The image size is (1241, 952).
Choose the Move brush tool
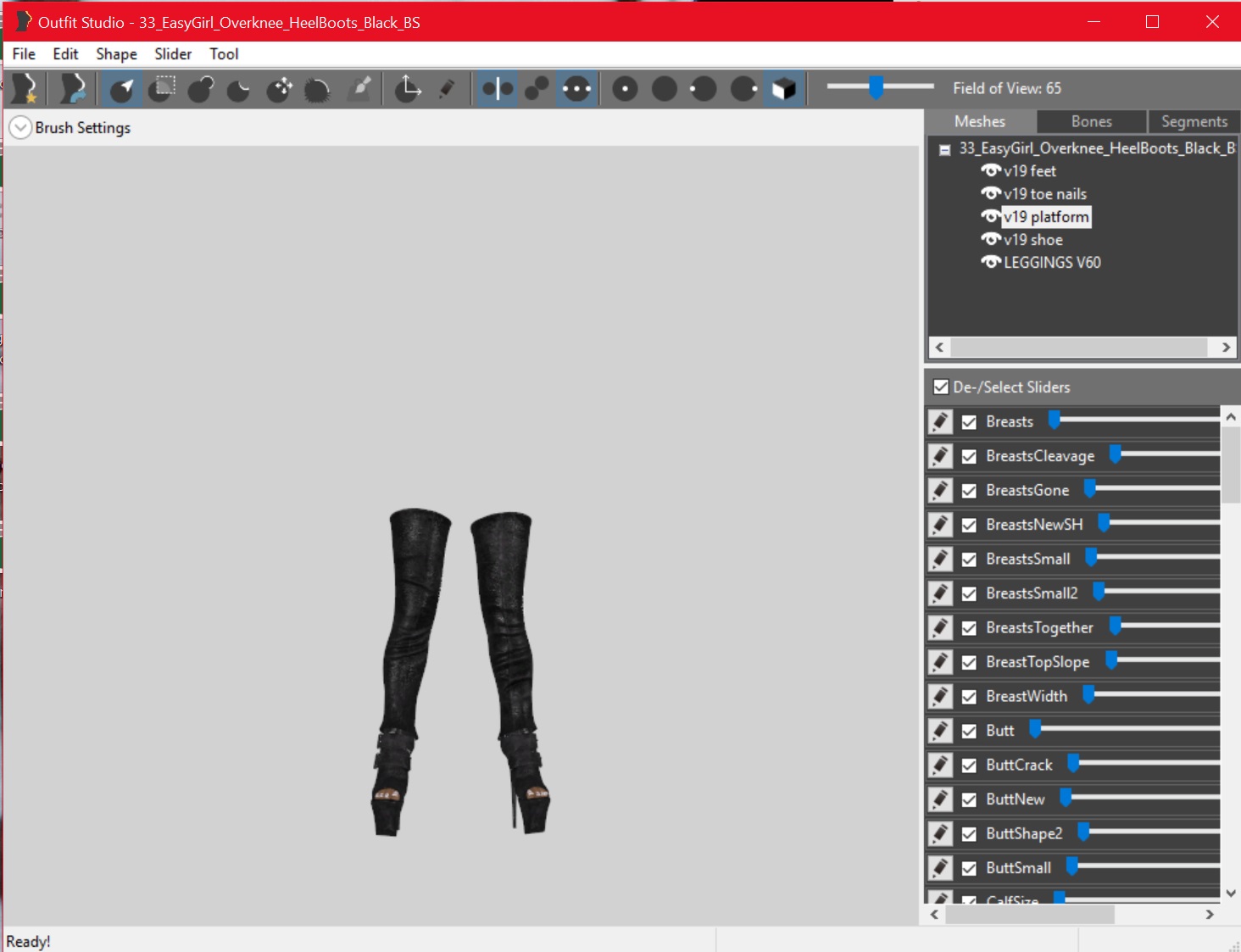pos(279,88)
